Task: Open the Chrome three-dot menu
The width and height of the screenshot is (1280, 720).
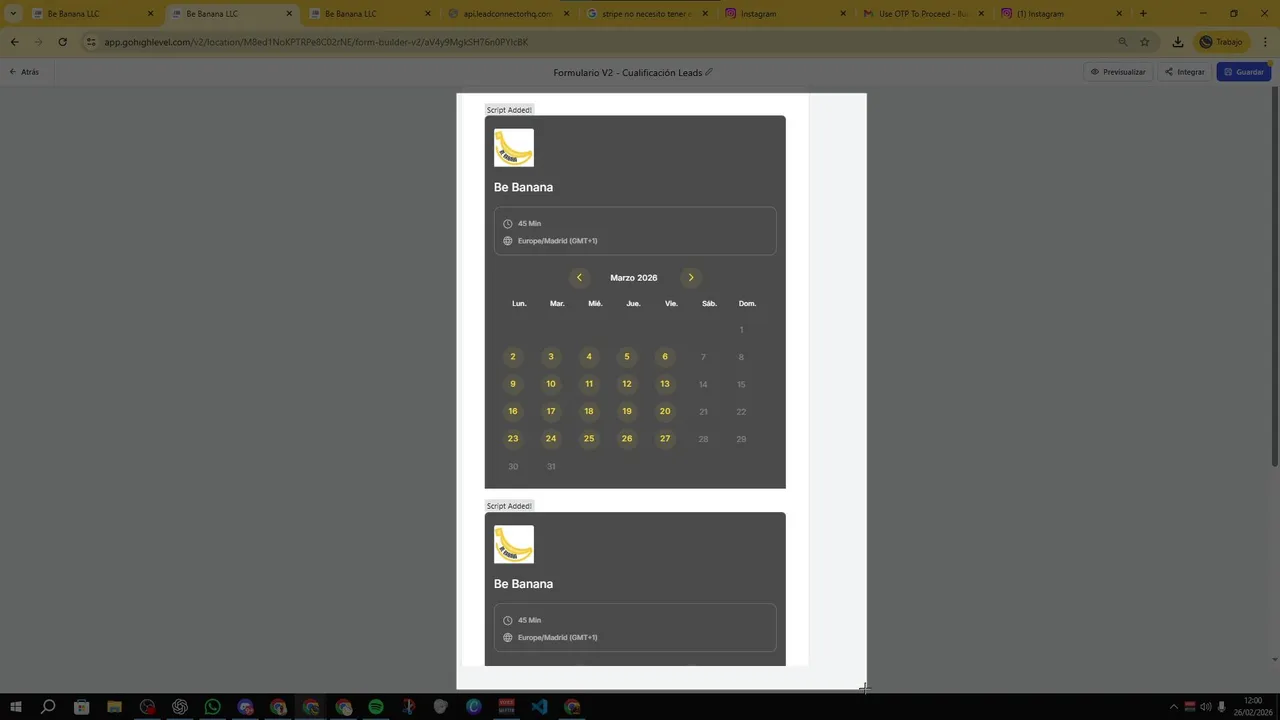Action: [1264, 42]
